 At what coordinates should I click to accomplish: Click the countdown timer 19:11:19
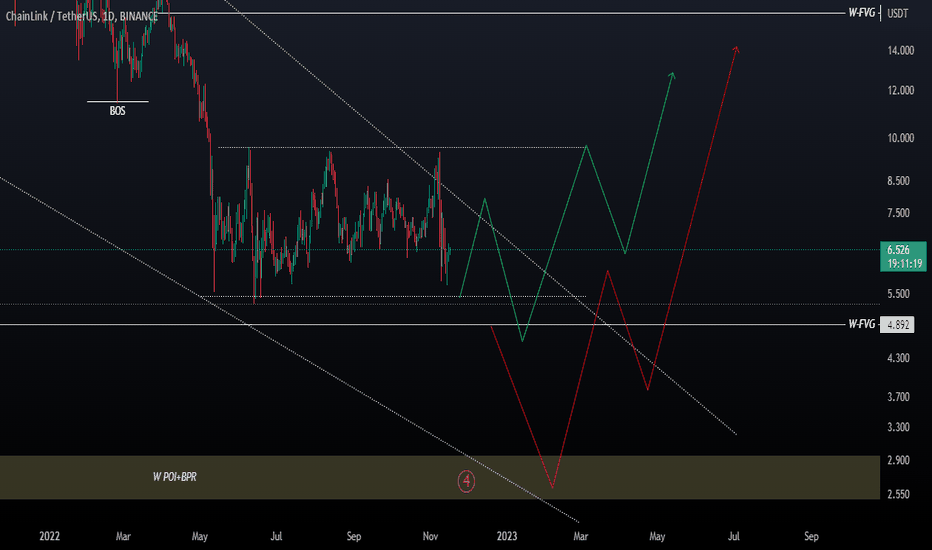[905, 263]
